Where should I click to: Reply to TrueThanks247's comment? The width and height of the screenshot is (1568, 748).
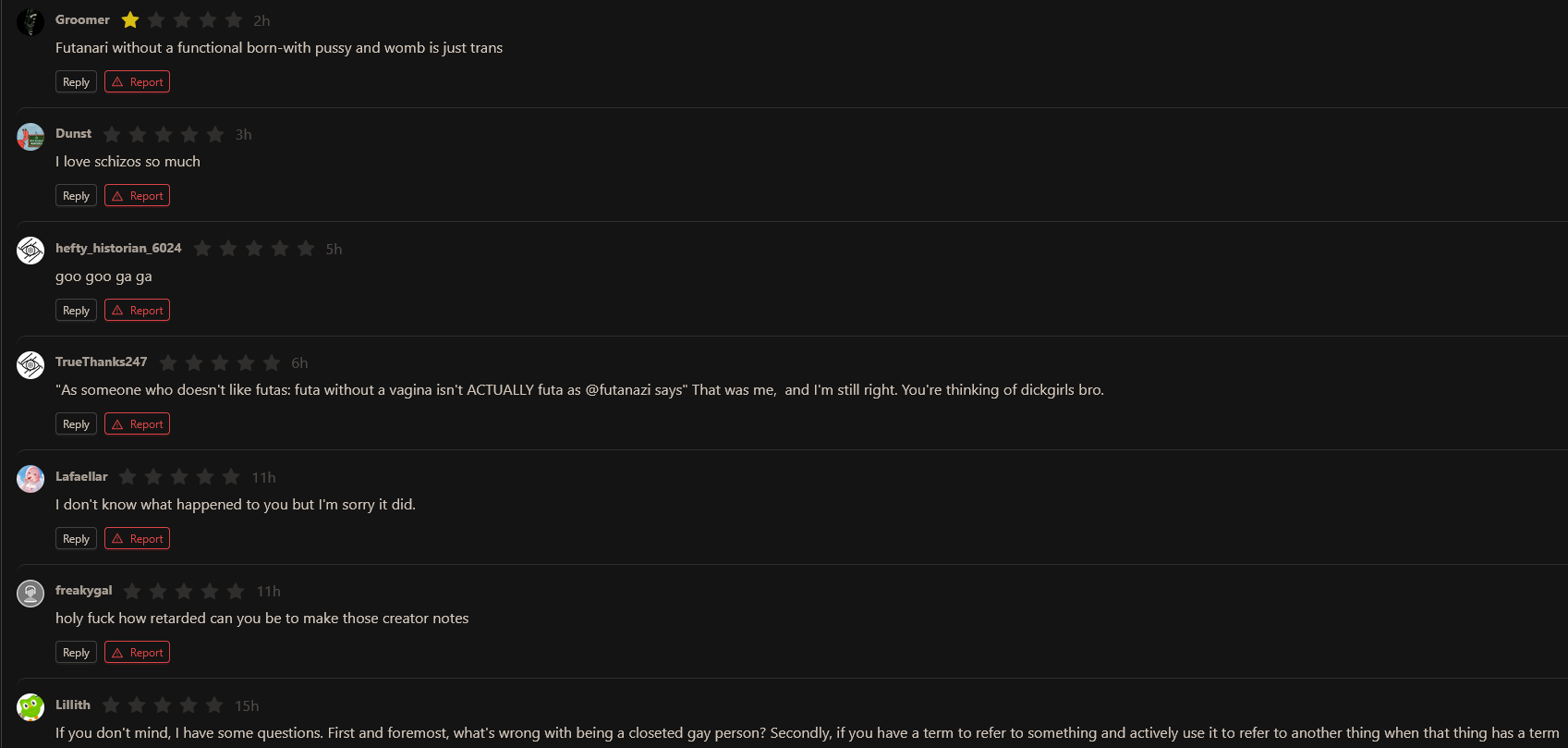pyautogui.click(x=76, y=424)
